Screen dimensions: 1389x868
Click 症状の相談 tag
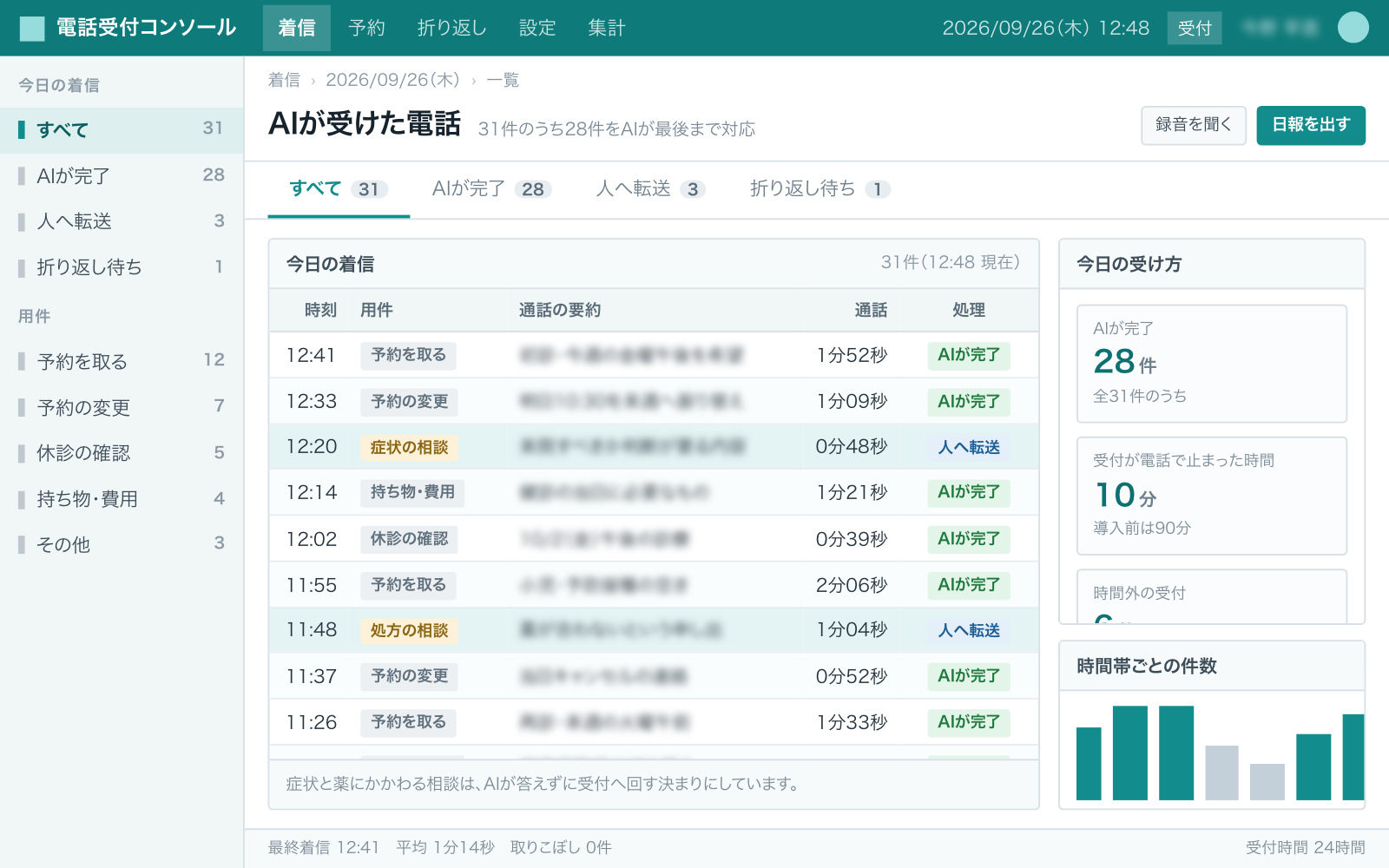click(409, 448)
